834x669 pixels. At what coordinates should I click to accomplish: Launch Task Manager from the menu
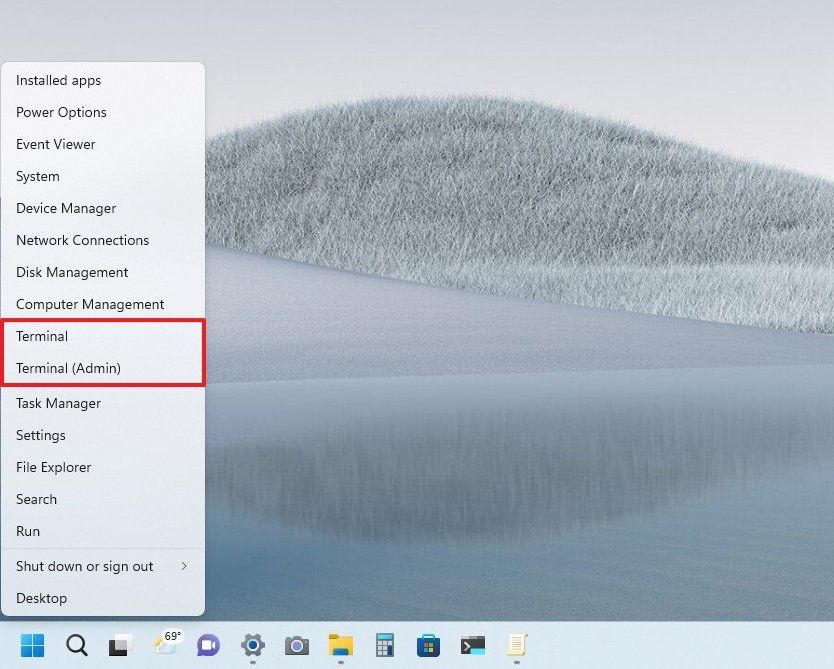[x=58, y=403]
